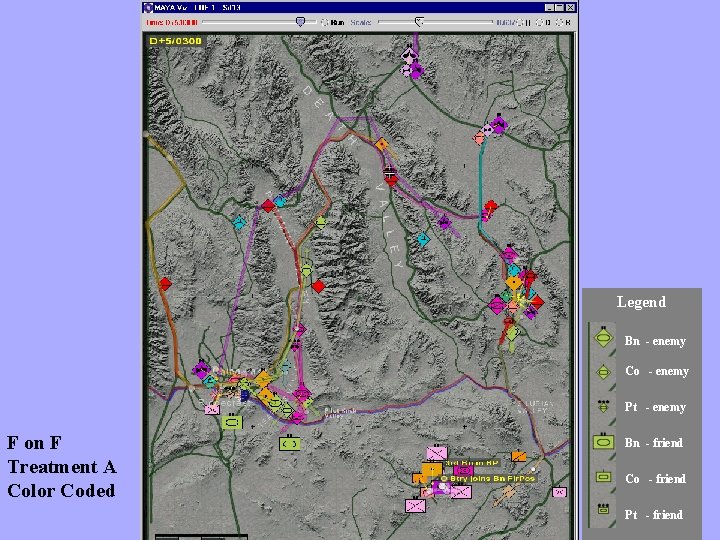Click the 'Color Coded' caption text
This screenshot has height=540, width=720.
[61, 491]
